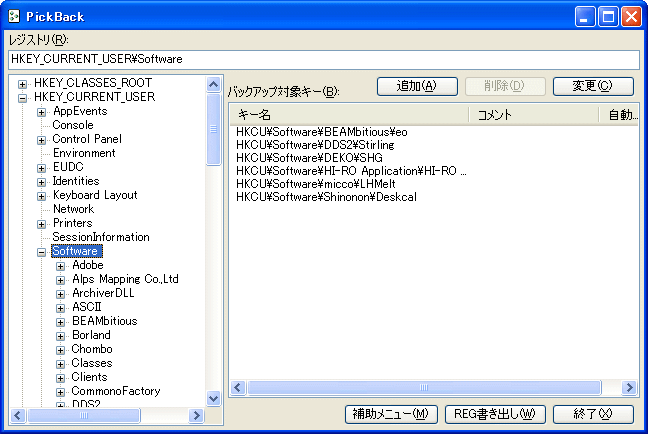Click the レジストリ path input field
The width and height of the screenshot is (648, 434).
[x=323, y=60]
